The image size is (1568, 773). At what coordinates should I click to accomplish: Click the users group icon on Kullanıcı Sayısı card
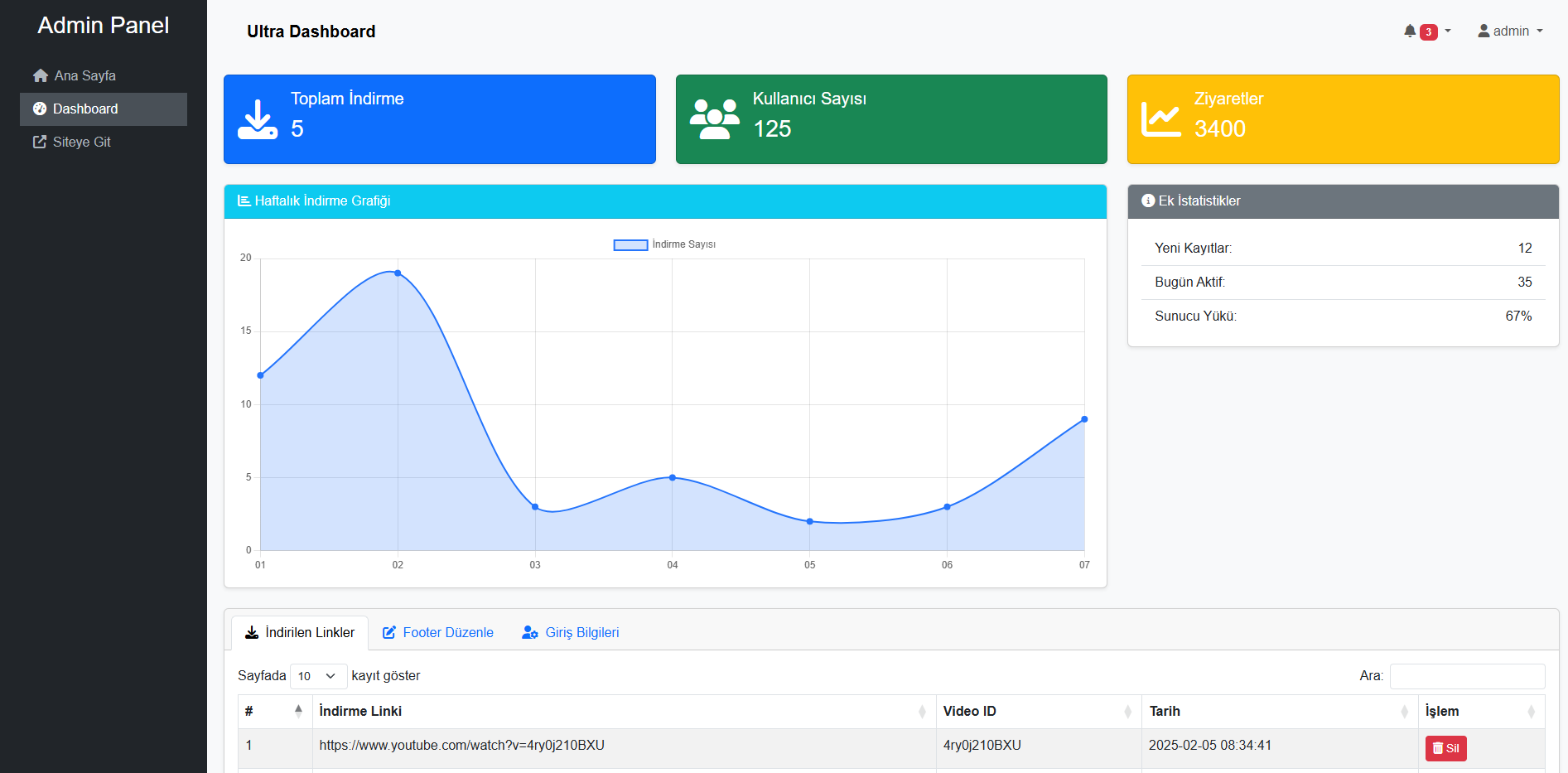[715, 119]
